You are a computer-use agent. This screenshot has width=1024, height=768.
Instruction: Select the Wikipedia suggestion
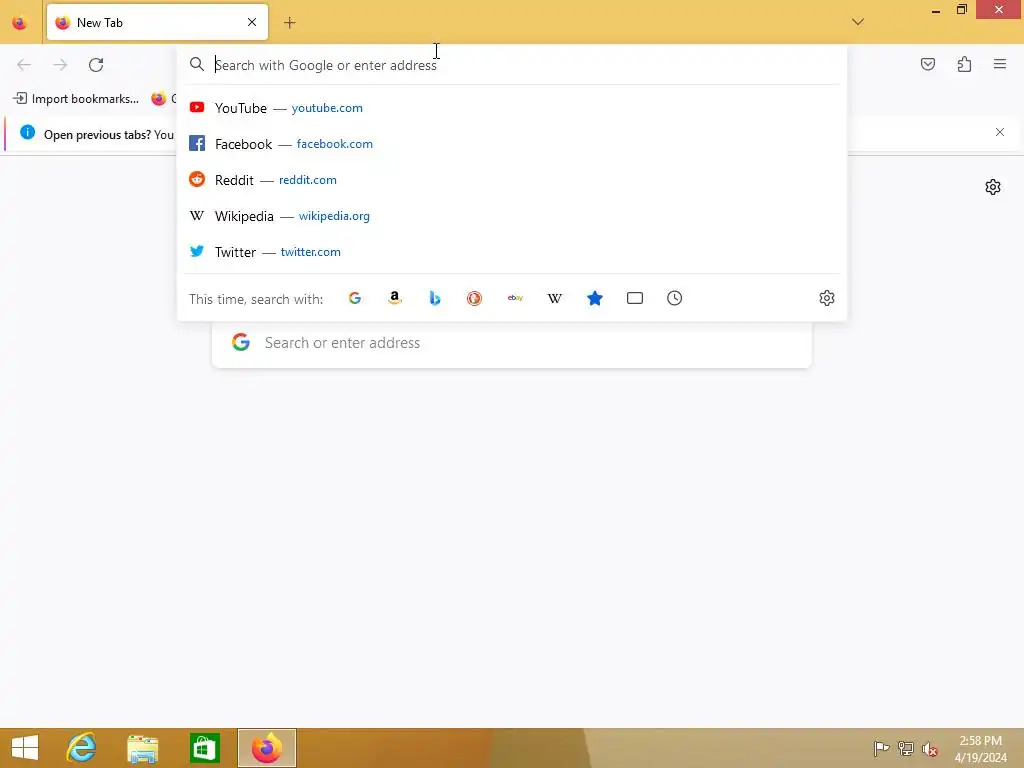click(512, 216)
